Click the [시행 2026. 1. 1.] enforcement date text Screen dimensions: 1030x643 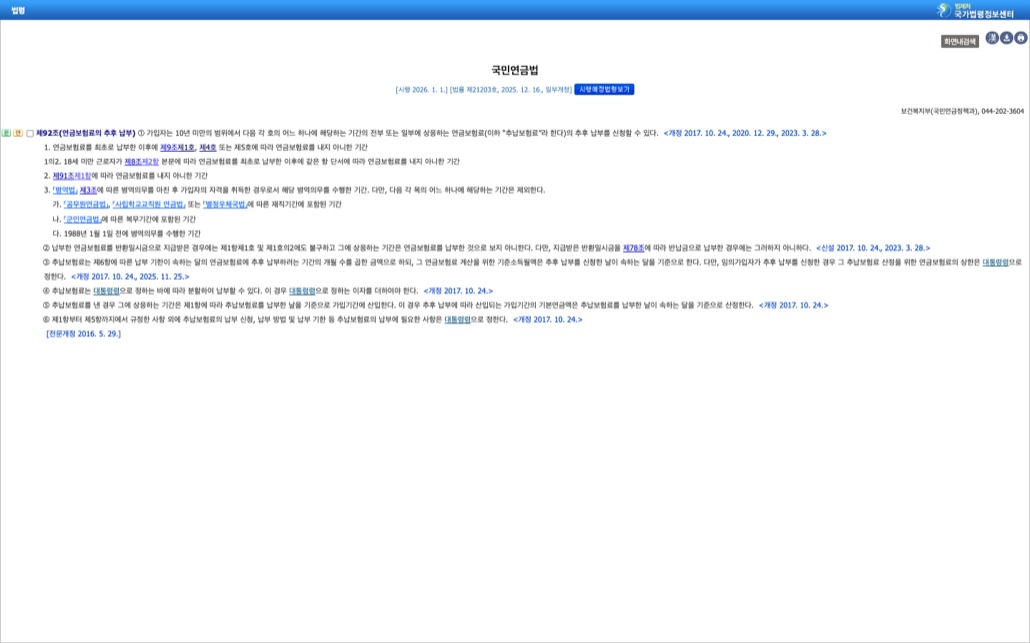click(421, 90)
